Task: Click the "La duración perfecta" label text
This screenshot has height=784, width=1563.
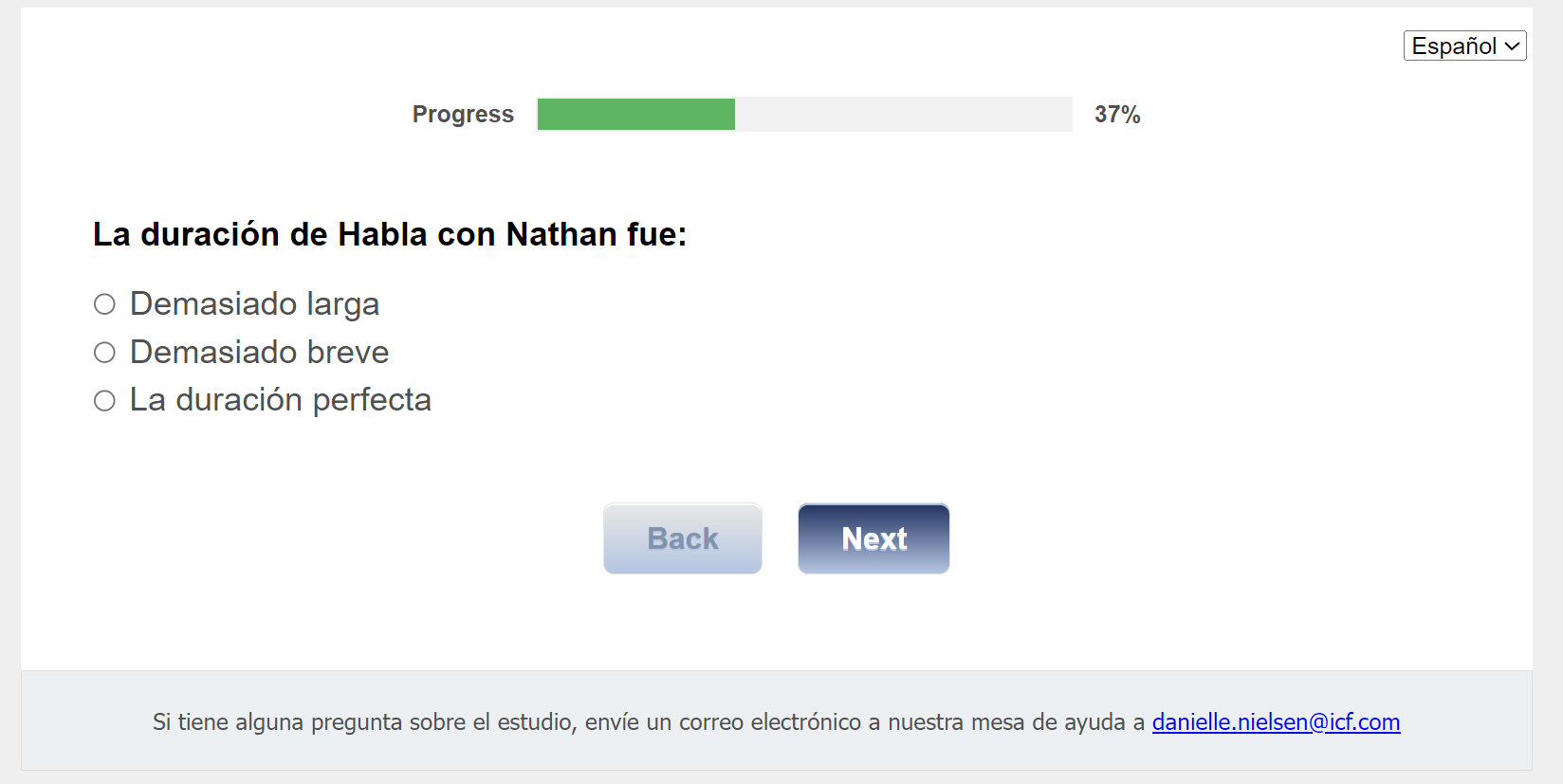Action: click(280, 400)
